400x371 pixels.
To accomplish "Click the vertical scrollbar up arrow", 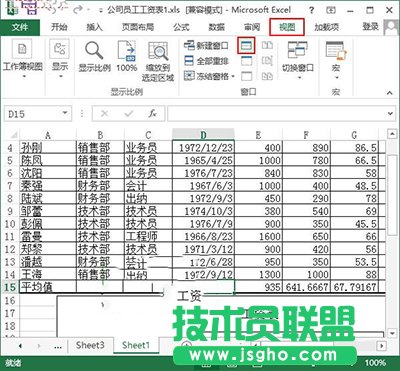I will pos(391,135).
